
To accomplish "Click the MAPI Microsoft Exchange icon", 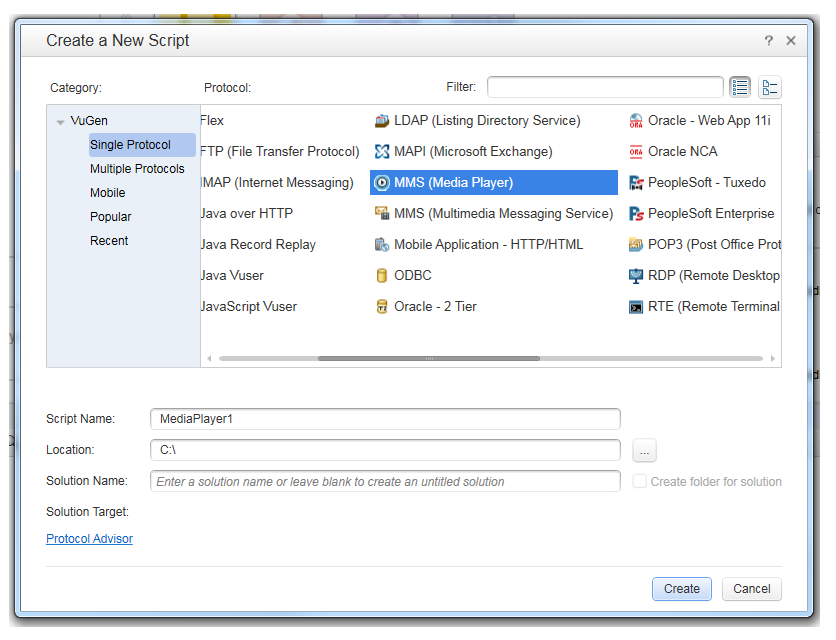I will [x=382, y=152].
